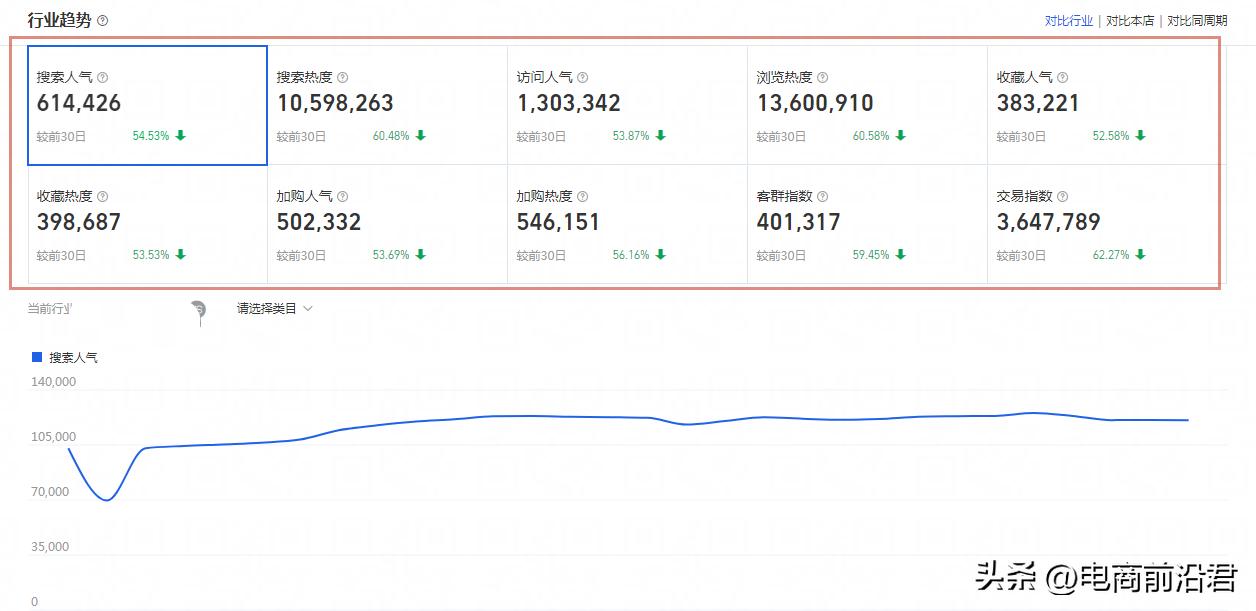
Task: Select the 搜索人气 614,426 metric card
Action: [x=148, y=105]
